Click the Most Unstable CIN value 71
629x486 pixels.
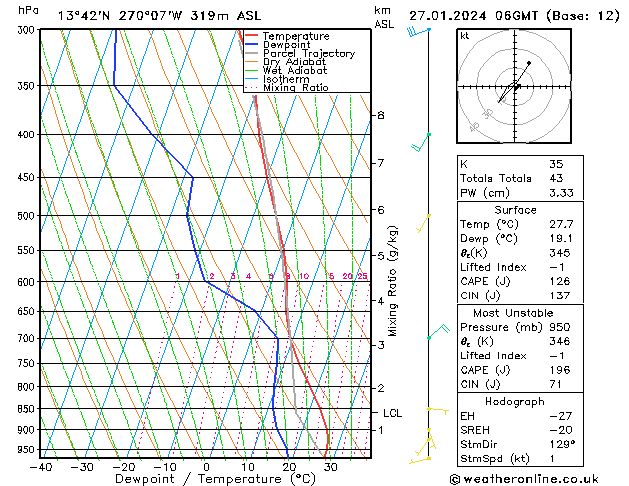(555, 384)
